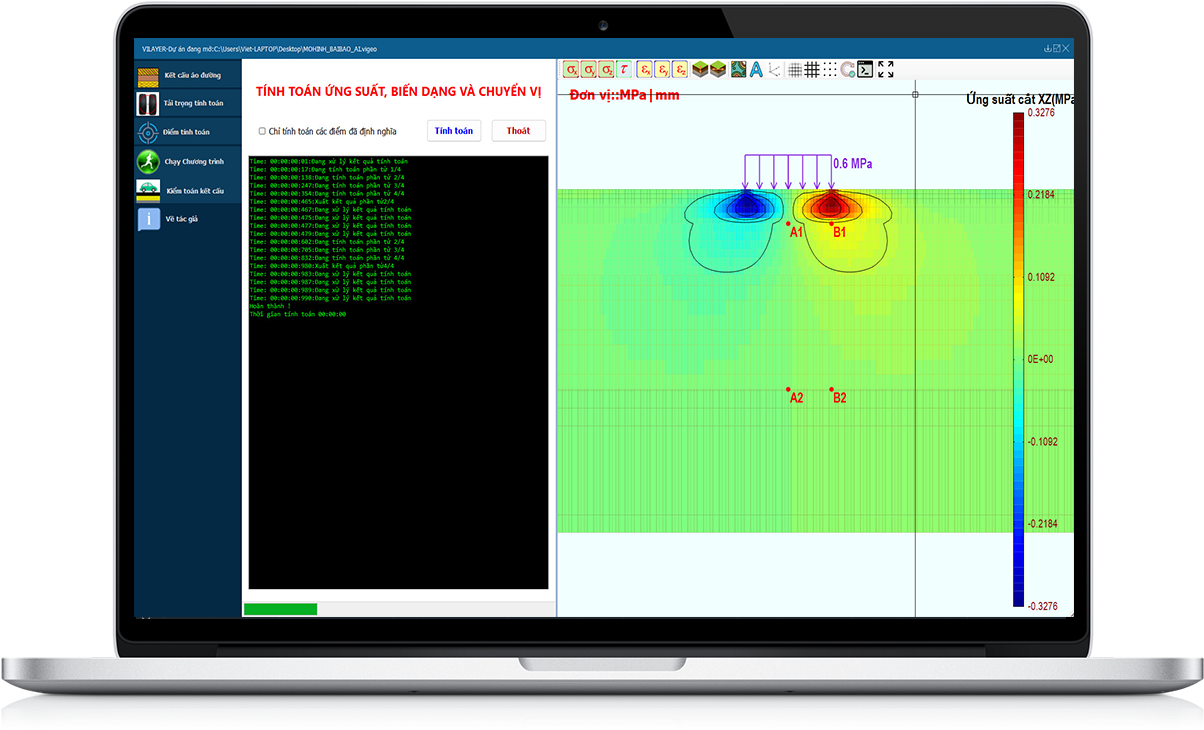Click the epsilon-y strain icon

click(663, 69)
